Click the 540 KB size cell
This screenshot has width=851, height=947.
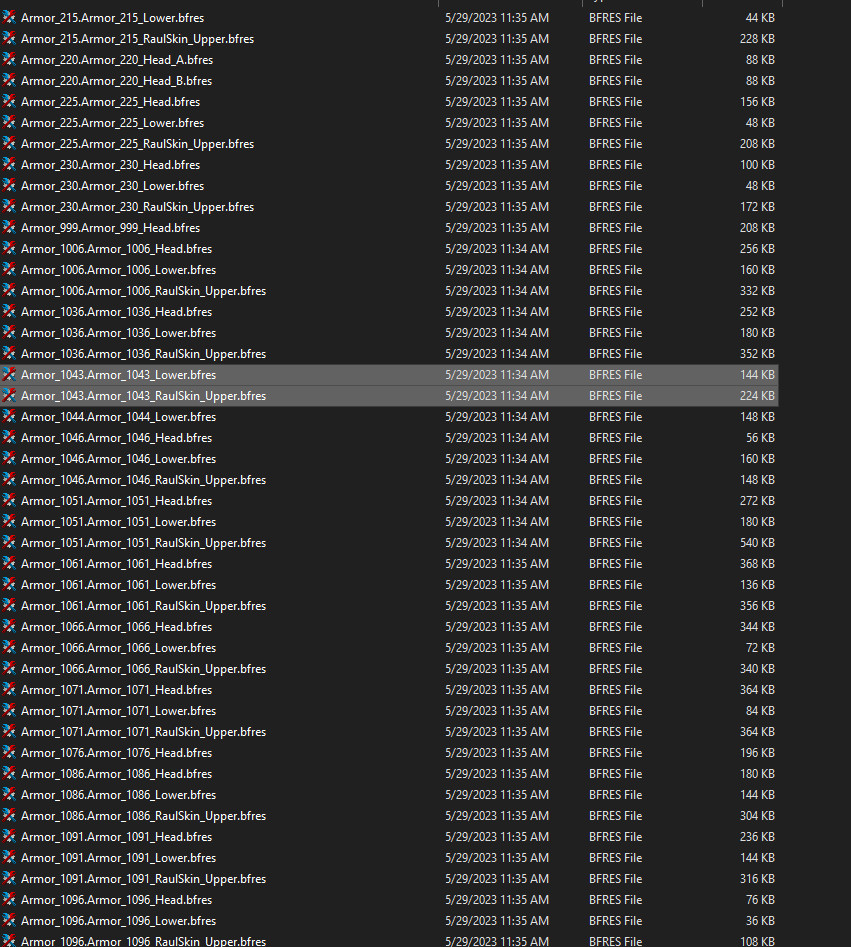pos(755,543)
